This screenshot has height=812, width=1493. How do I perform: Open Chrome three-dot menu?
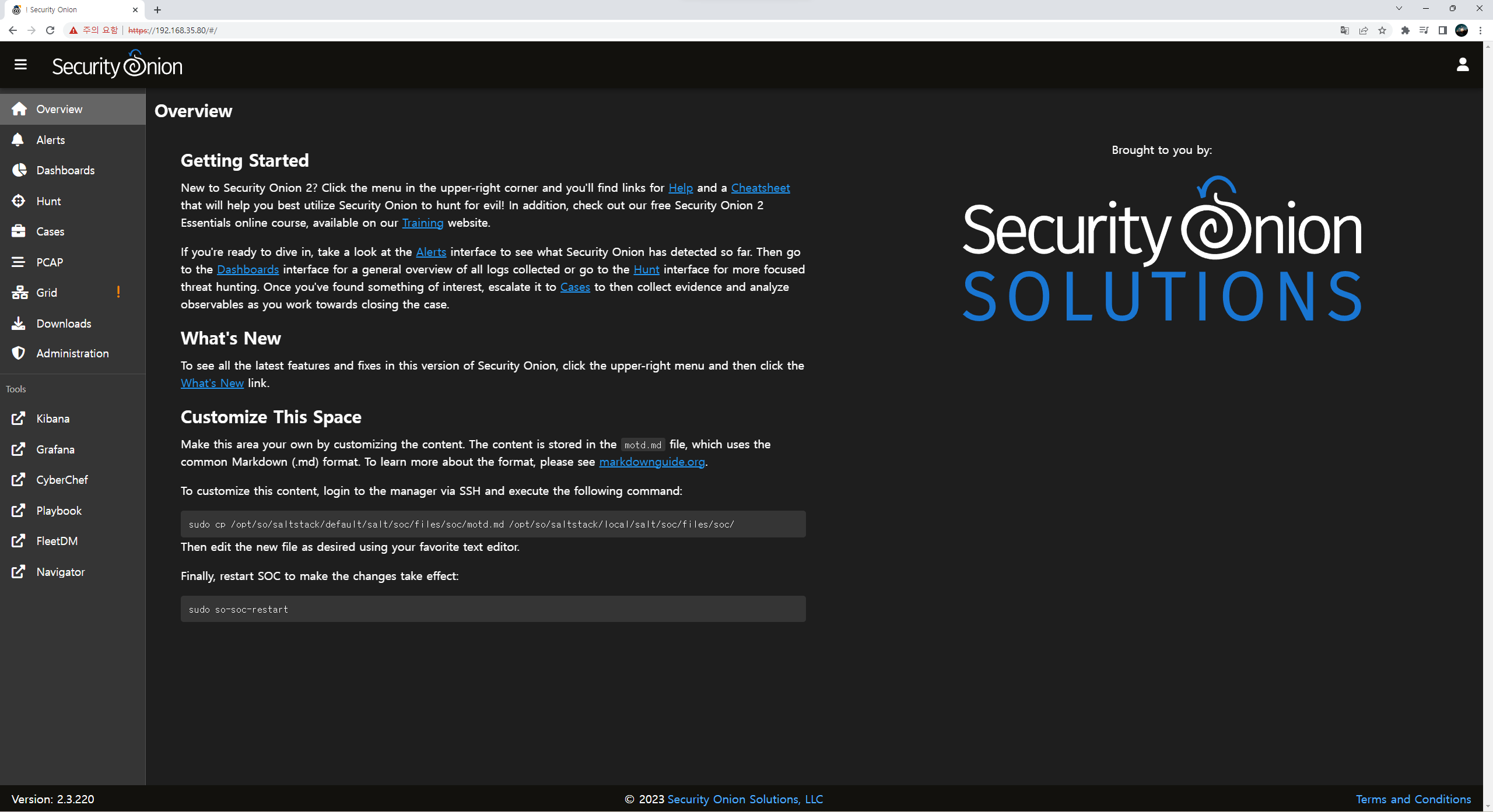click(x=1480, y=30)
